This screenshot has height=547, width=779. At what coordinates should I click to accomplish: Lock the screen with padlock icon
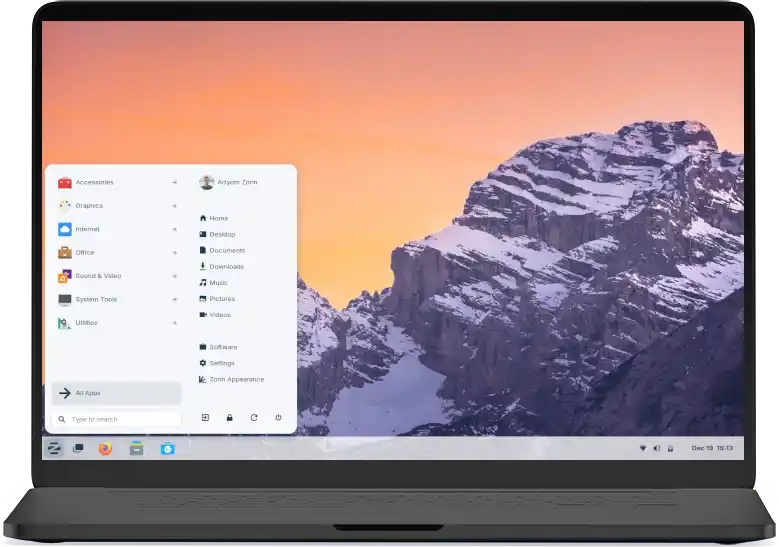(229, 417)
